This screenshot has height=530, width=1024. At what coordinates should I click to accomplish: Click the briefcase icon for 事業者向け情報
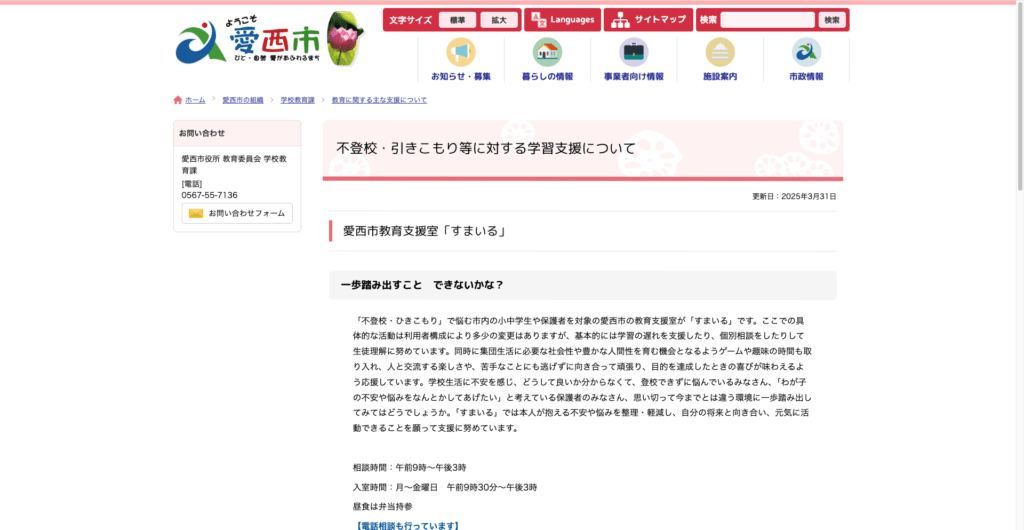pyautogui.click(x=633, y=52)
